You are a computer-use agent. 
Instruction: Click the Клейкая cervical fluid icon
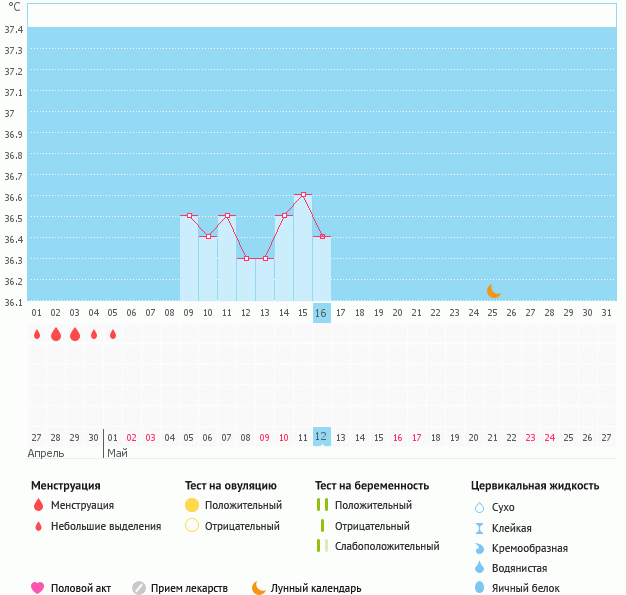tap(480, 528)
